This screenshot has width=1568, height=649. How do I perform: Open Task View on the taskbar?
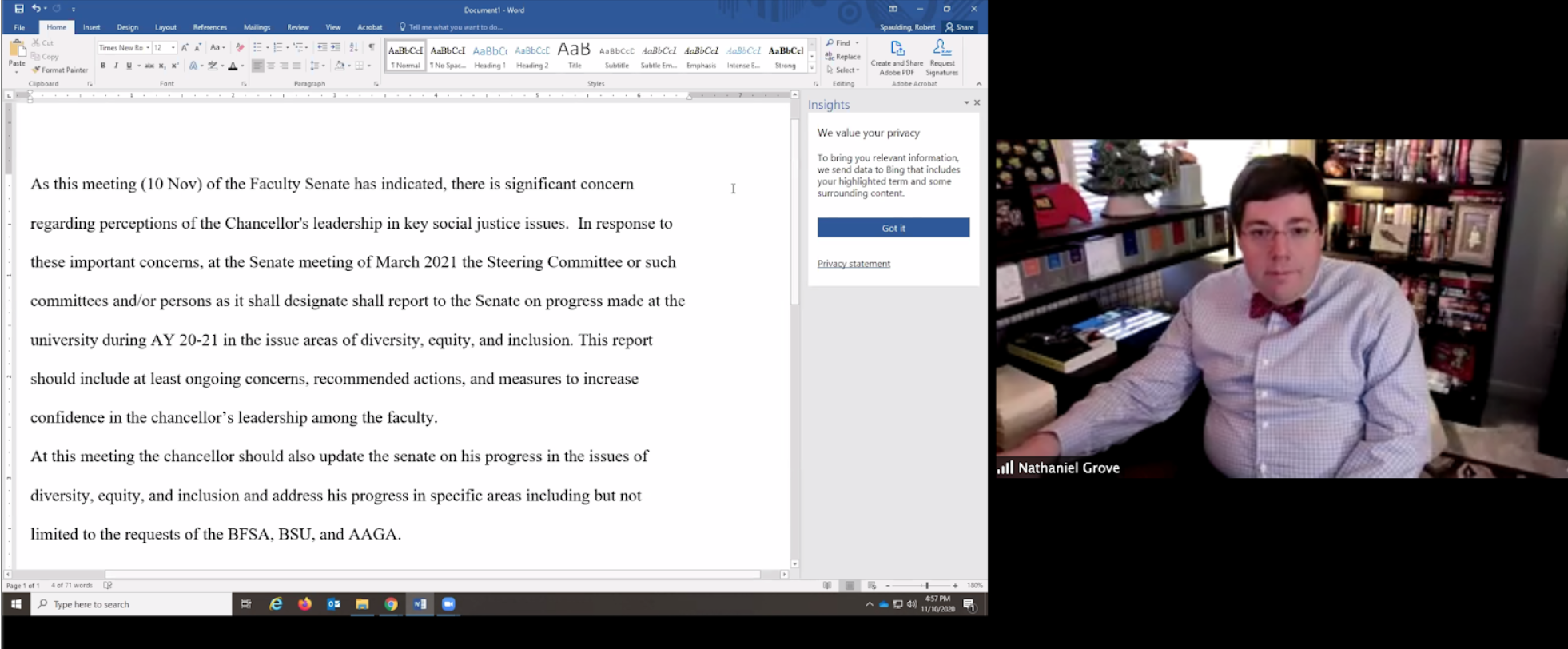point(246,604)
